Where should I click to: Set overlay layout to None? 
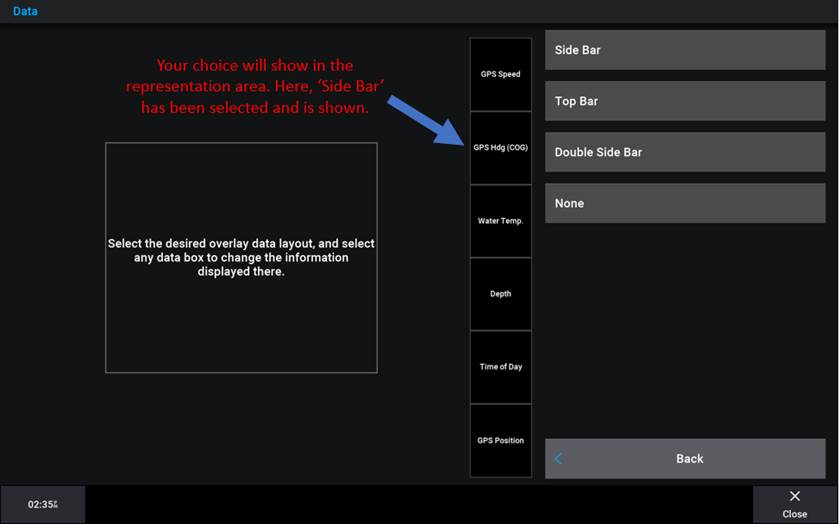click(685, 203)
